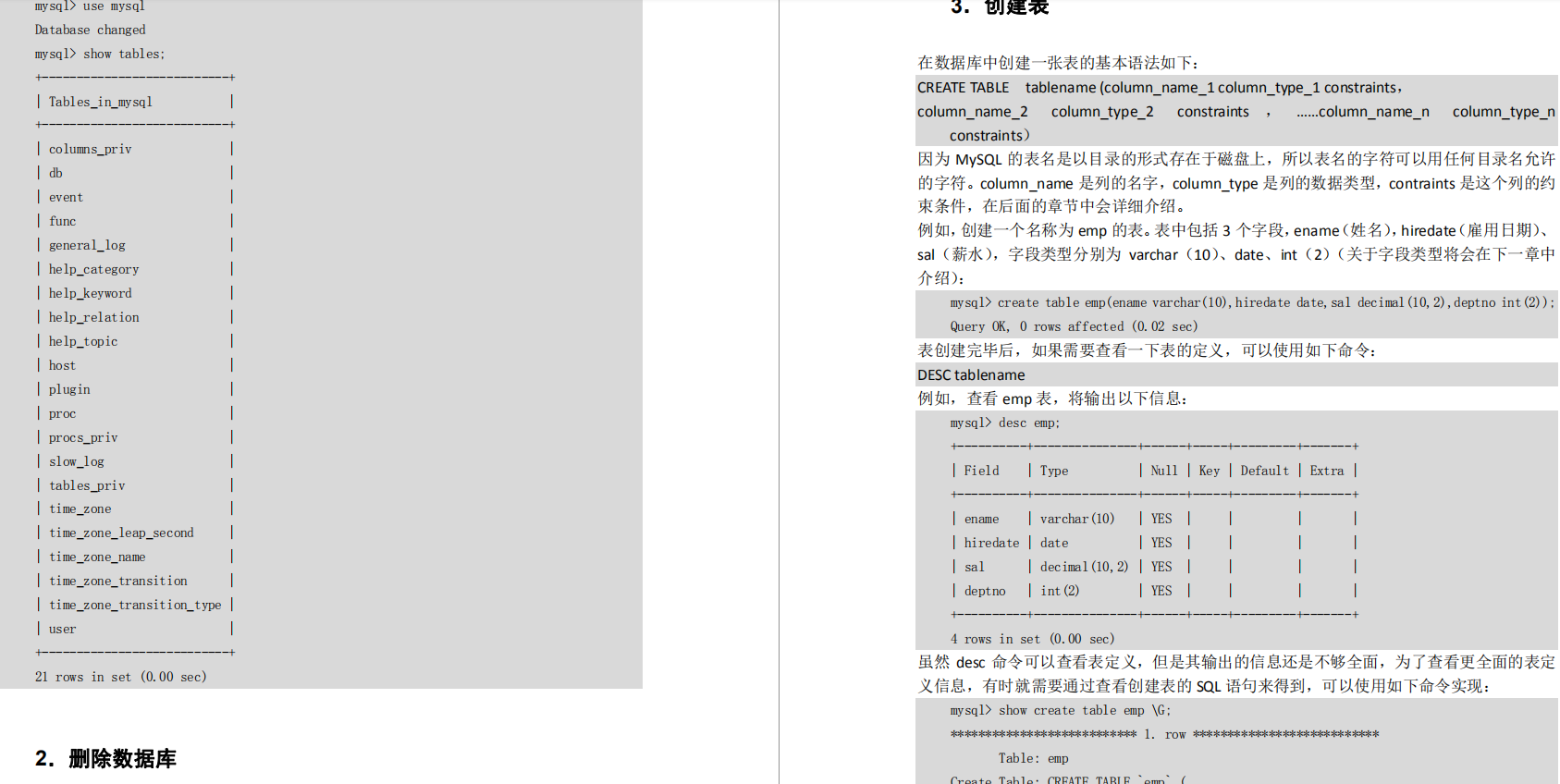Click the 'Type' column header
Image resolution: width=1560 pixels, height=784 pixels.
pos(1054,471)
